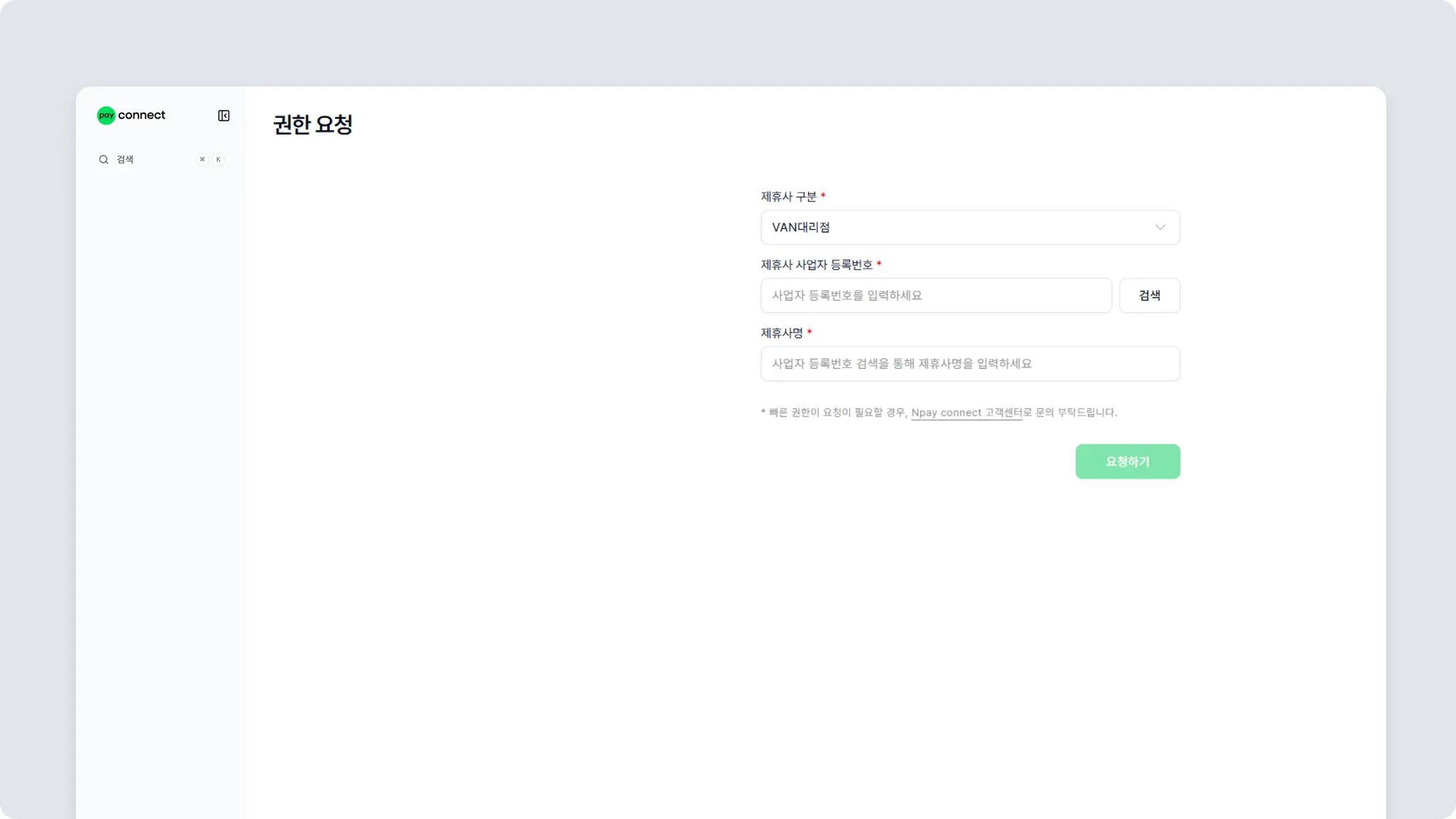This screenshot has height=819, width=1456.
Task: Click the ⌘ shortcut key badge
Action: 203,159
